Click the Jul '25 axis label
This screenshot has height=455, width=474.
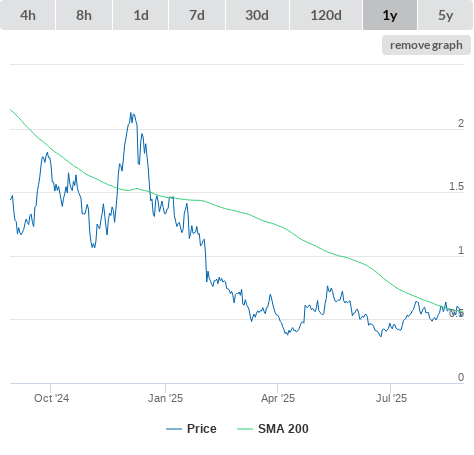pyautogui.click(x=391, y=398)
